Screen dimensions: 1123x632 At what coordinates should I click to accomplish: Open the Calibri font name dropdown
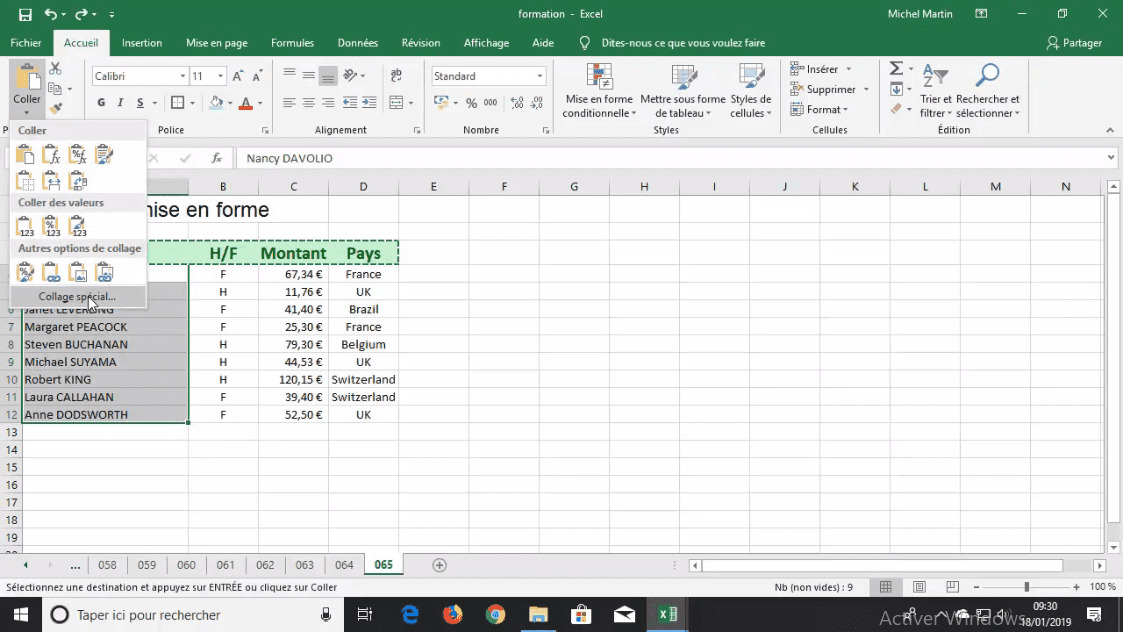183,75
